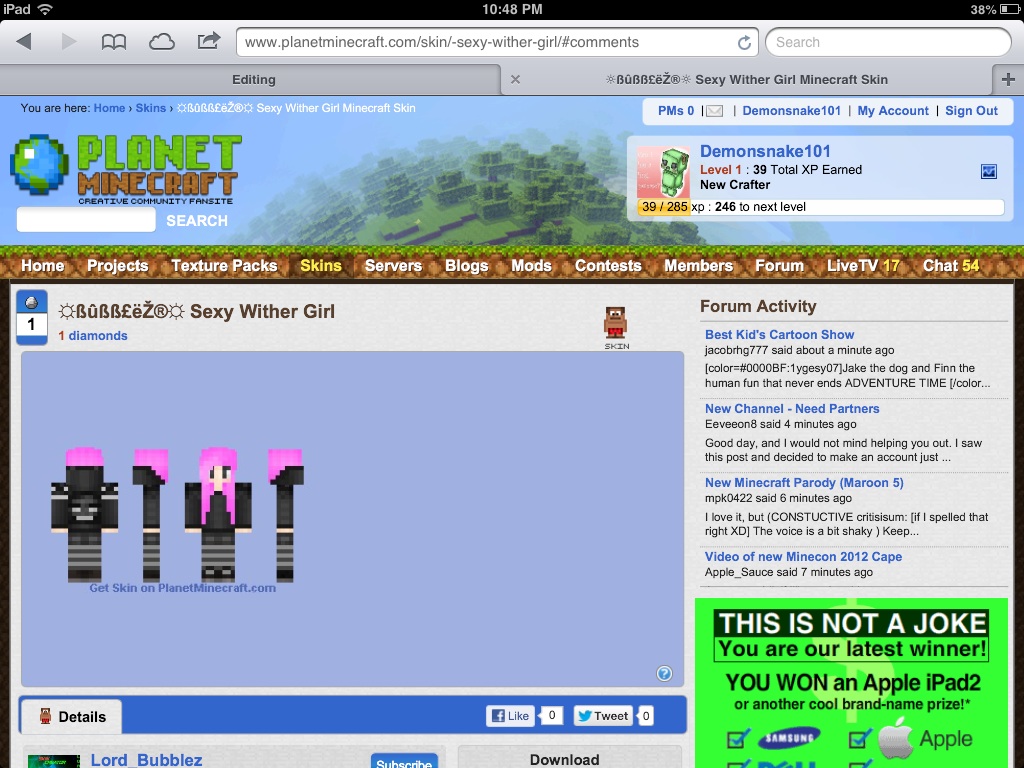Screen dimensions: 1024x768
Task: Tap the Planet Minecraft globe logo
Action: click(x=39, y=165)
